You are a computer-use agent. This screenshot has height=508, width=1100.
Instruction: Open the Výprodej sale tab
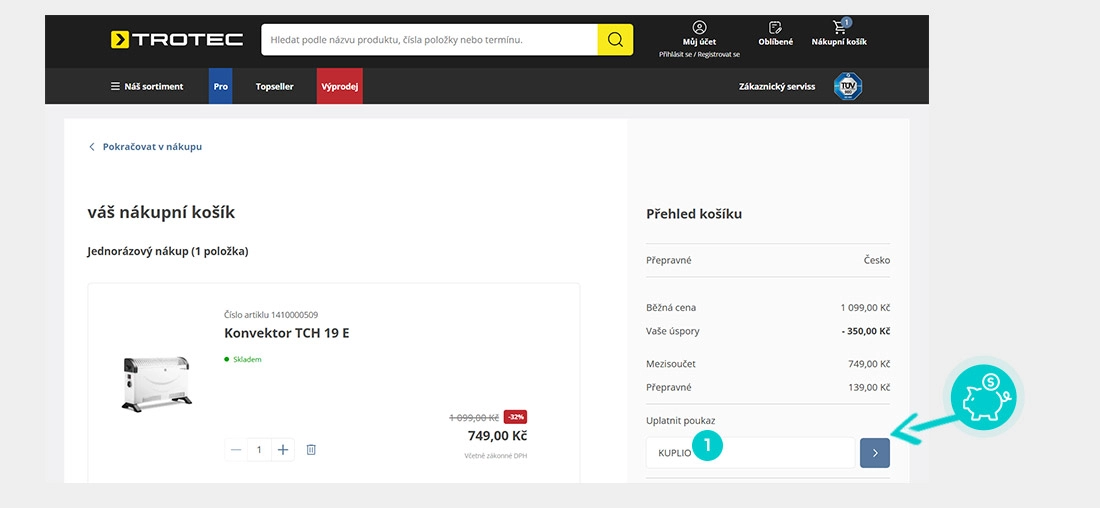[340, 86]
